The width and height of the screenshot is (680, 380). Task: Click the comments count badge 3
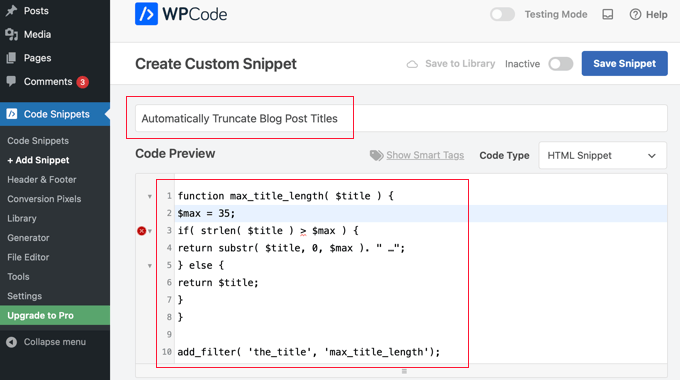pos(82,82)
